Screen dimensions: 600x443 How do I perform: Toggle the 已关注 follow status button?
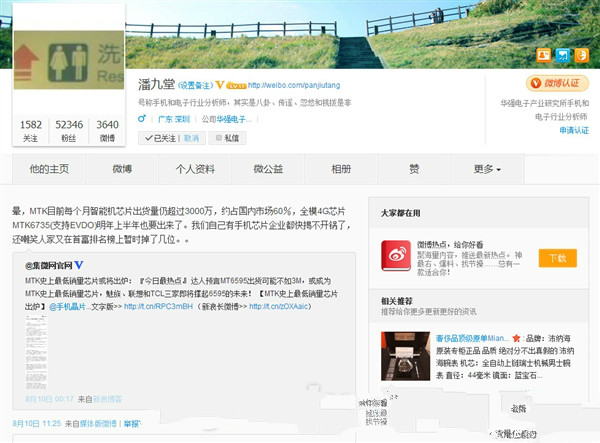click(x=158, y=138)
